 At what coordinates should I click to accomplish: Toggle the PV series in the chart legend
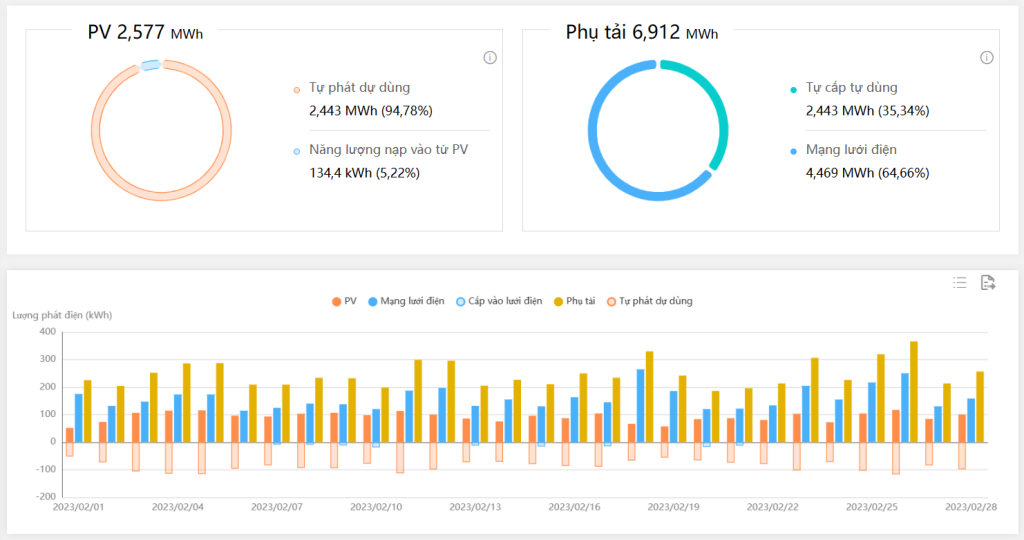click(x=344, y=301)
